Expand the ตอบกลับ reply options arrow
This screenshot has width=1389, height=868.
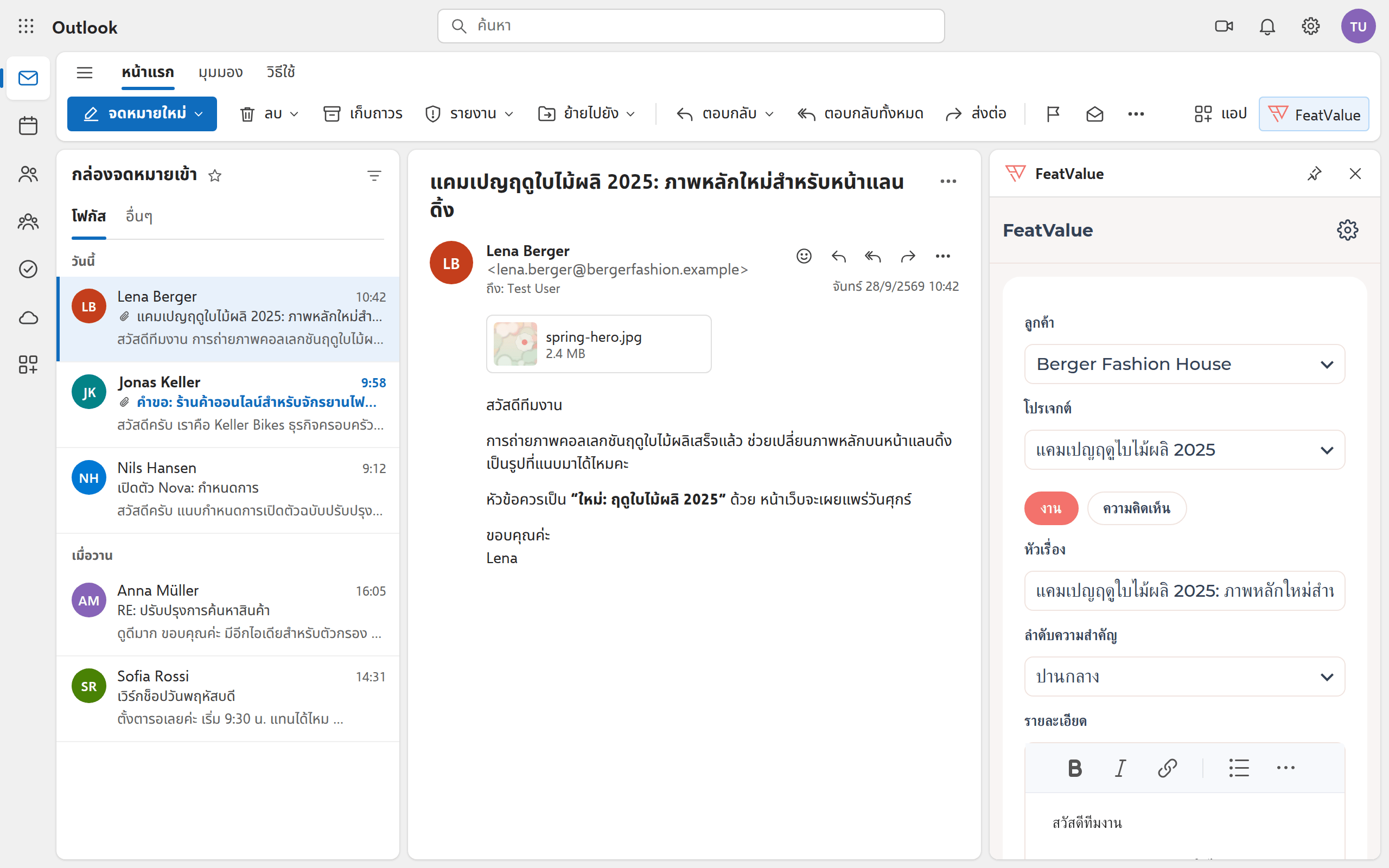click(x=770, y=114)
